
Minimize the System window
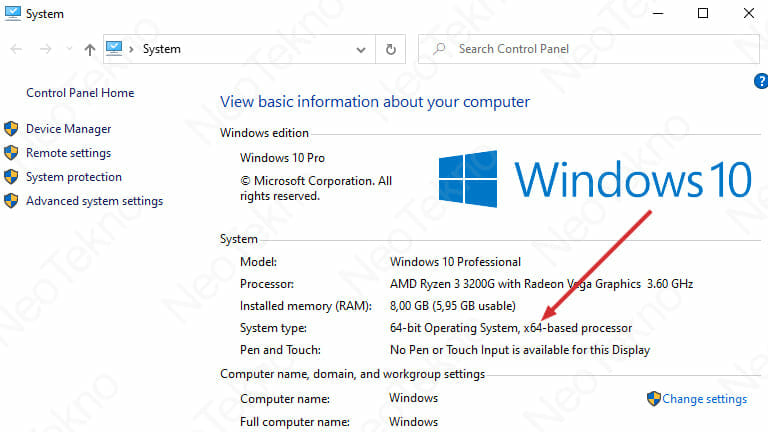click(658, 13)
